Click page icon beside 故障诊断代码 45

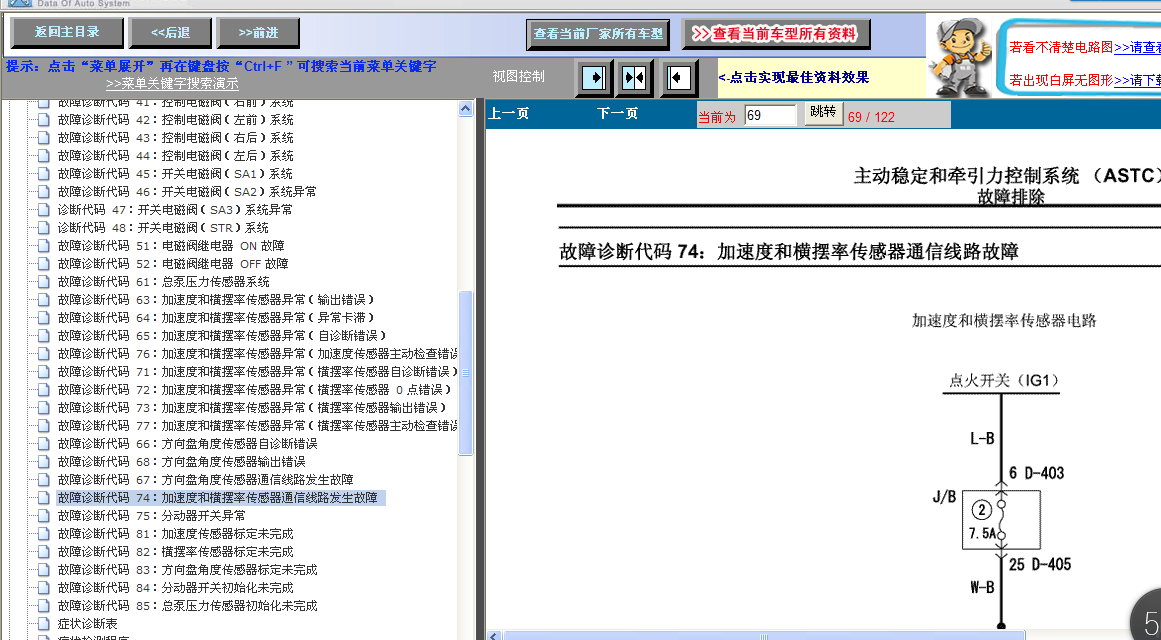[44, 174]
